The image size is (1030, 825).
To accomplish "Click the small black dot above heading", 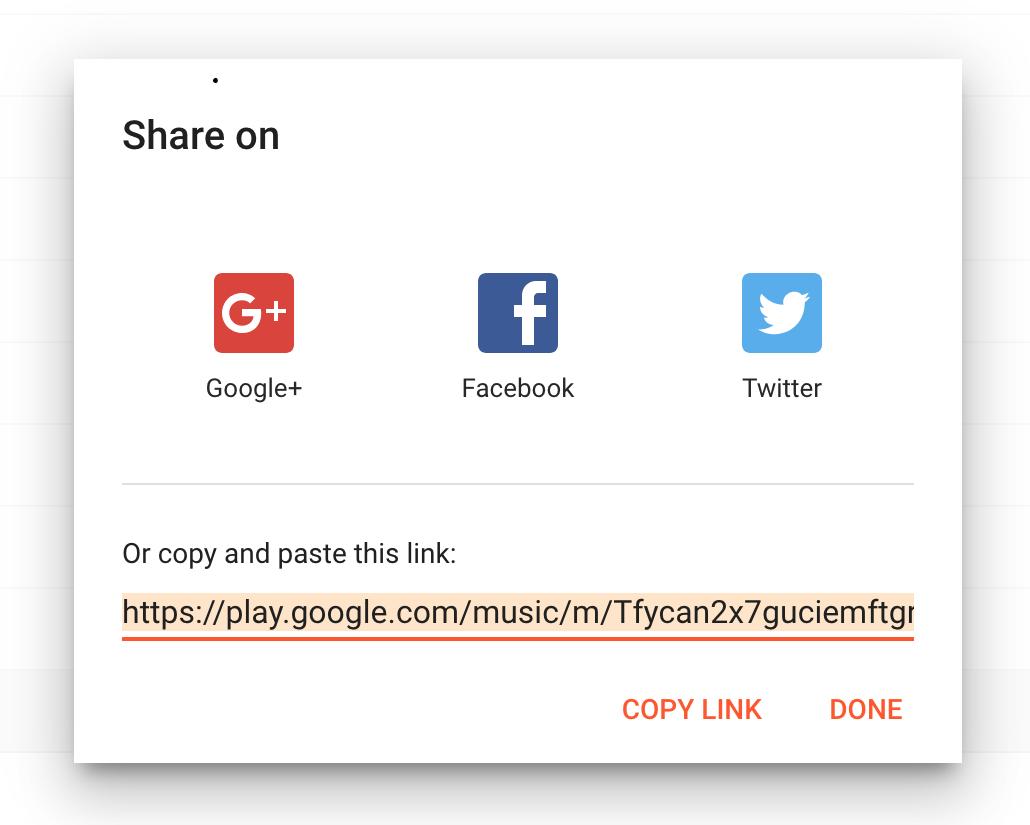I will (215, 80).
